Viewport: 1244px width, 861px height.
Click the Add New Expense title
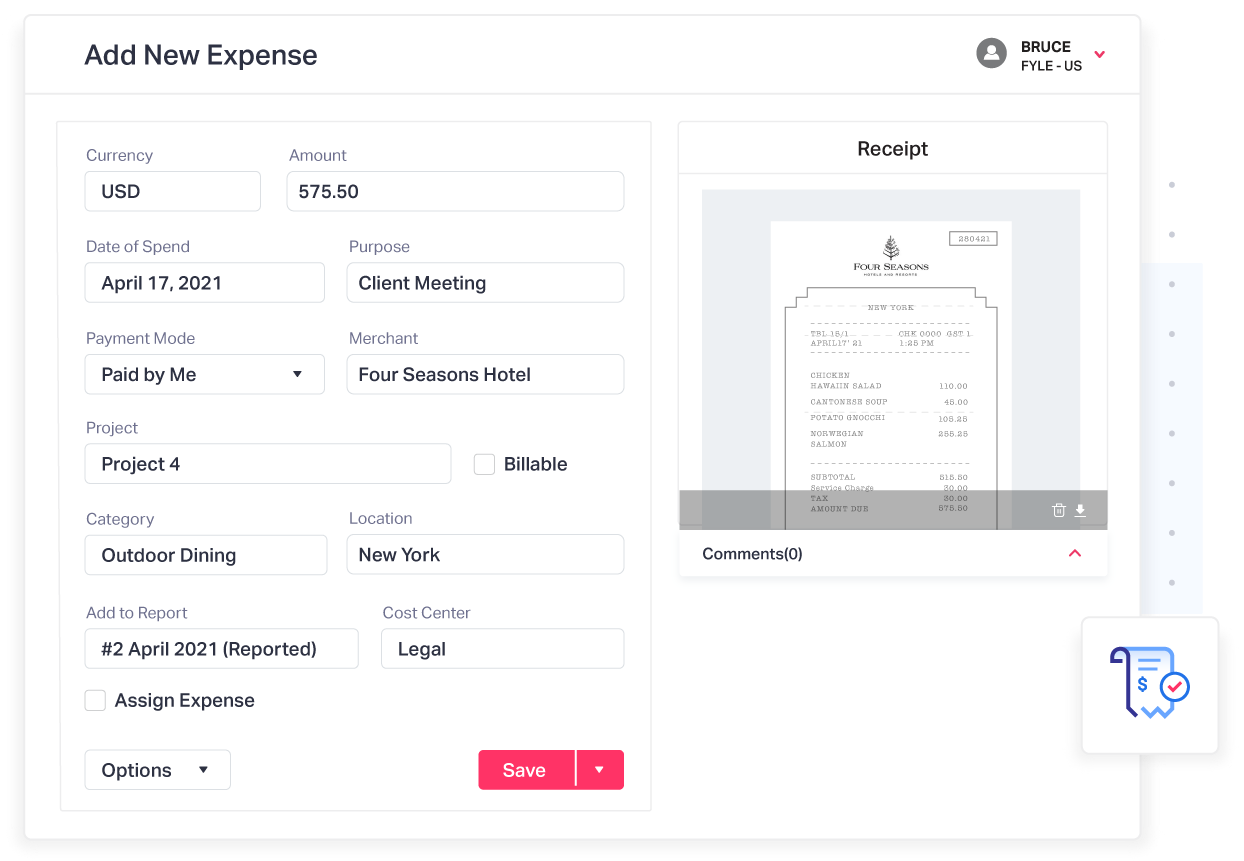201,55
